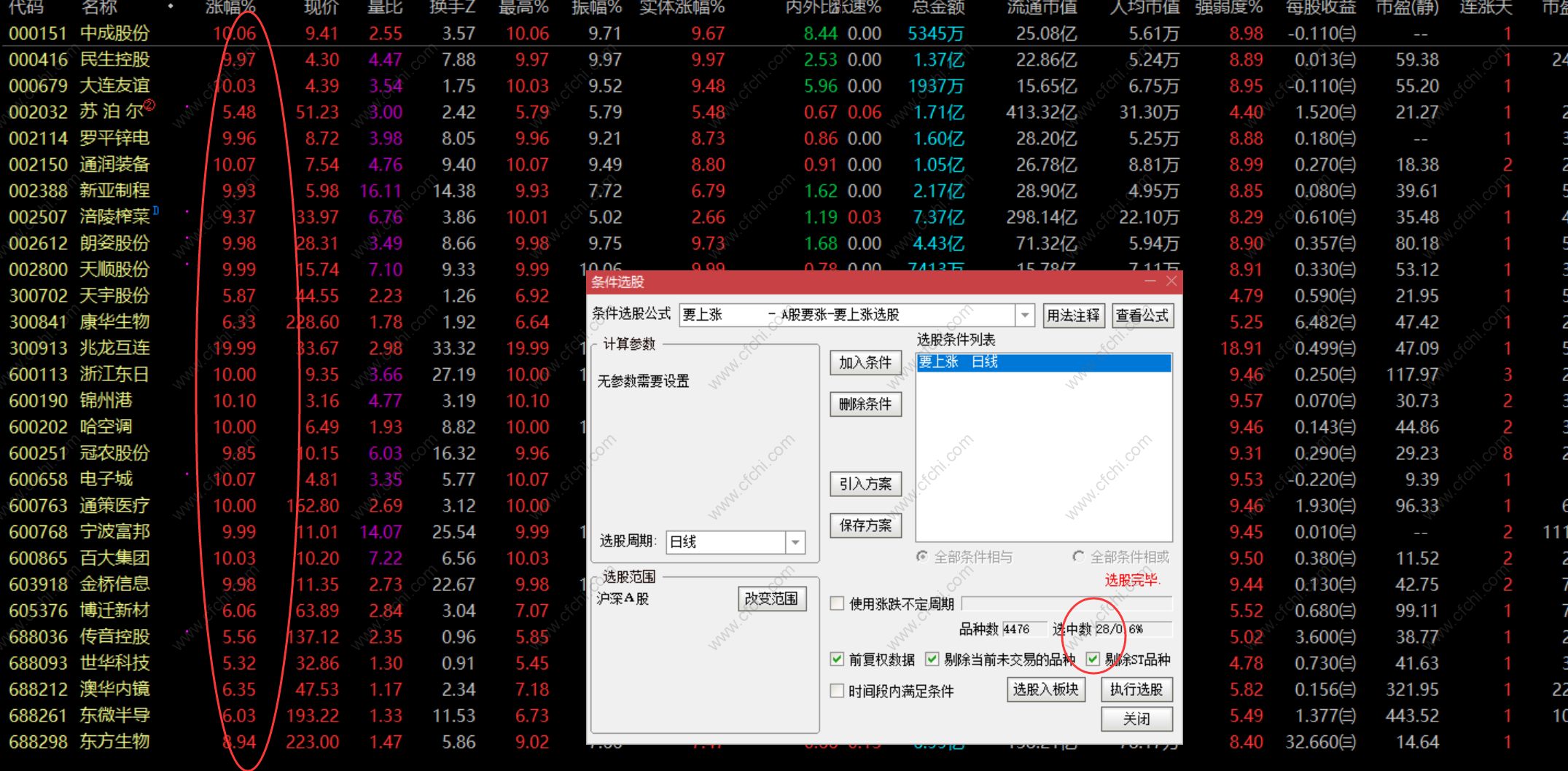
Task: Sort by the 强弱度% column header
Action: point(1229,8)
